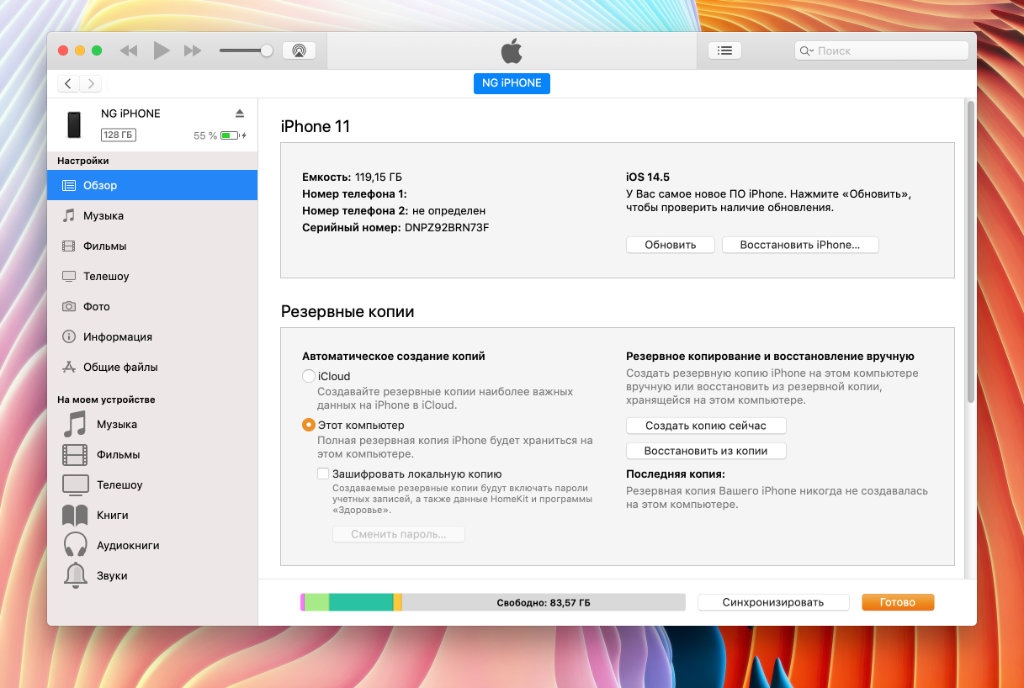The width and height of the screenshot is (1024, 688).
Task: Open Общие файлы section
Action: [x=152, y=367]
